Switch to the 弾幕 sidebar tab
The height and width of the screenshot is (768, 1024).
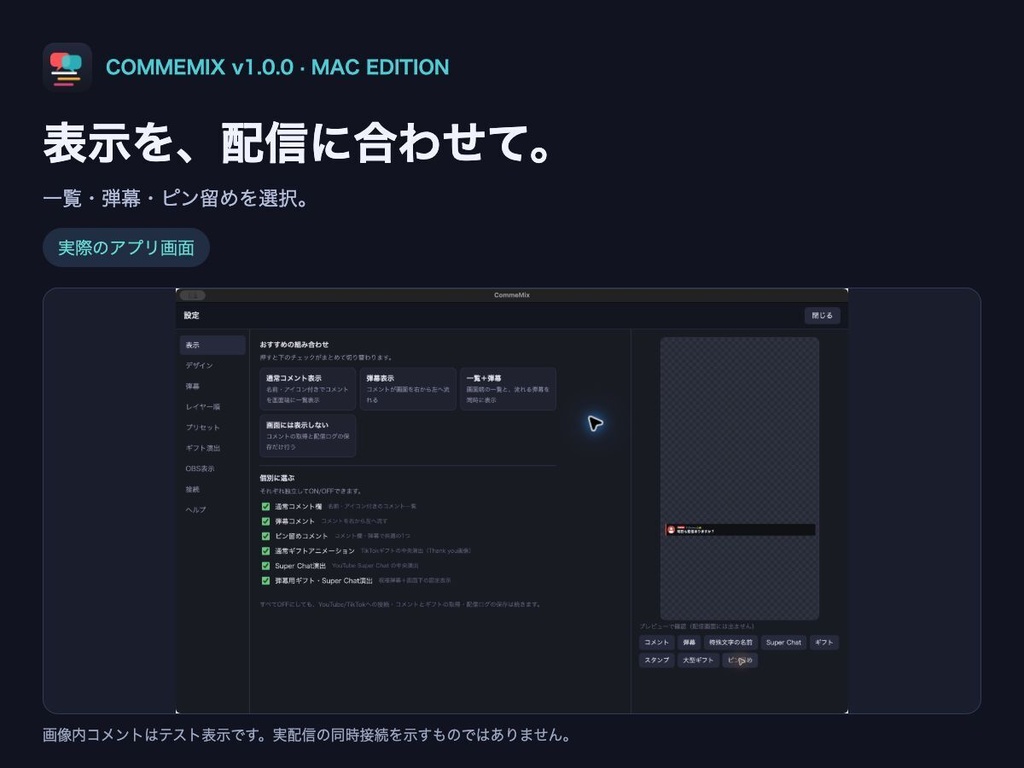(x=212, y=386)
